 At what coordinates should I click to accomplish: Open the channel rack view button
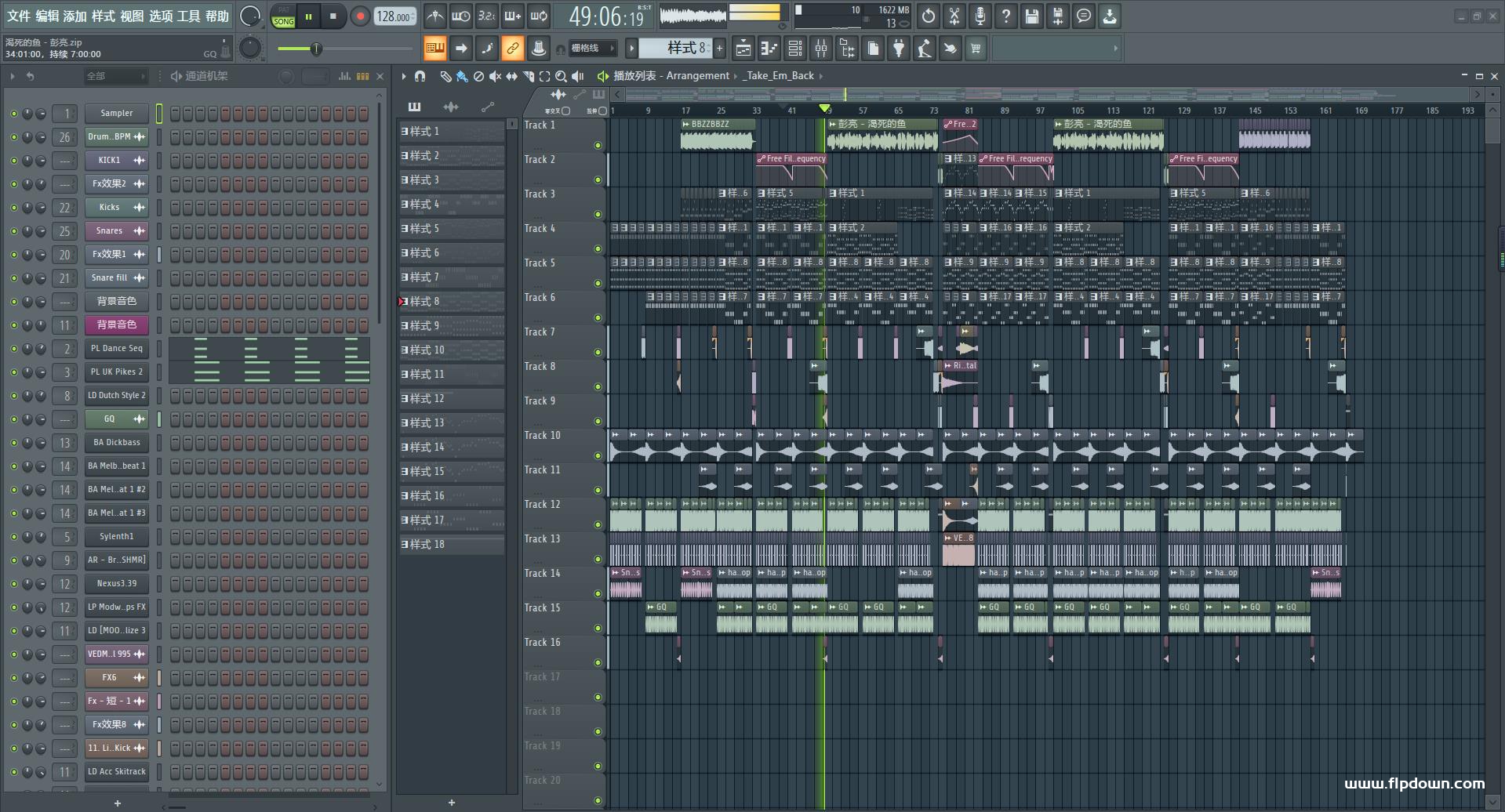794,49
